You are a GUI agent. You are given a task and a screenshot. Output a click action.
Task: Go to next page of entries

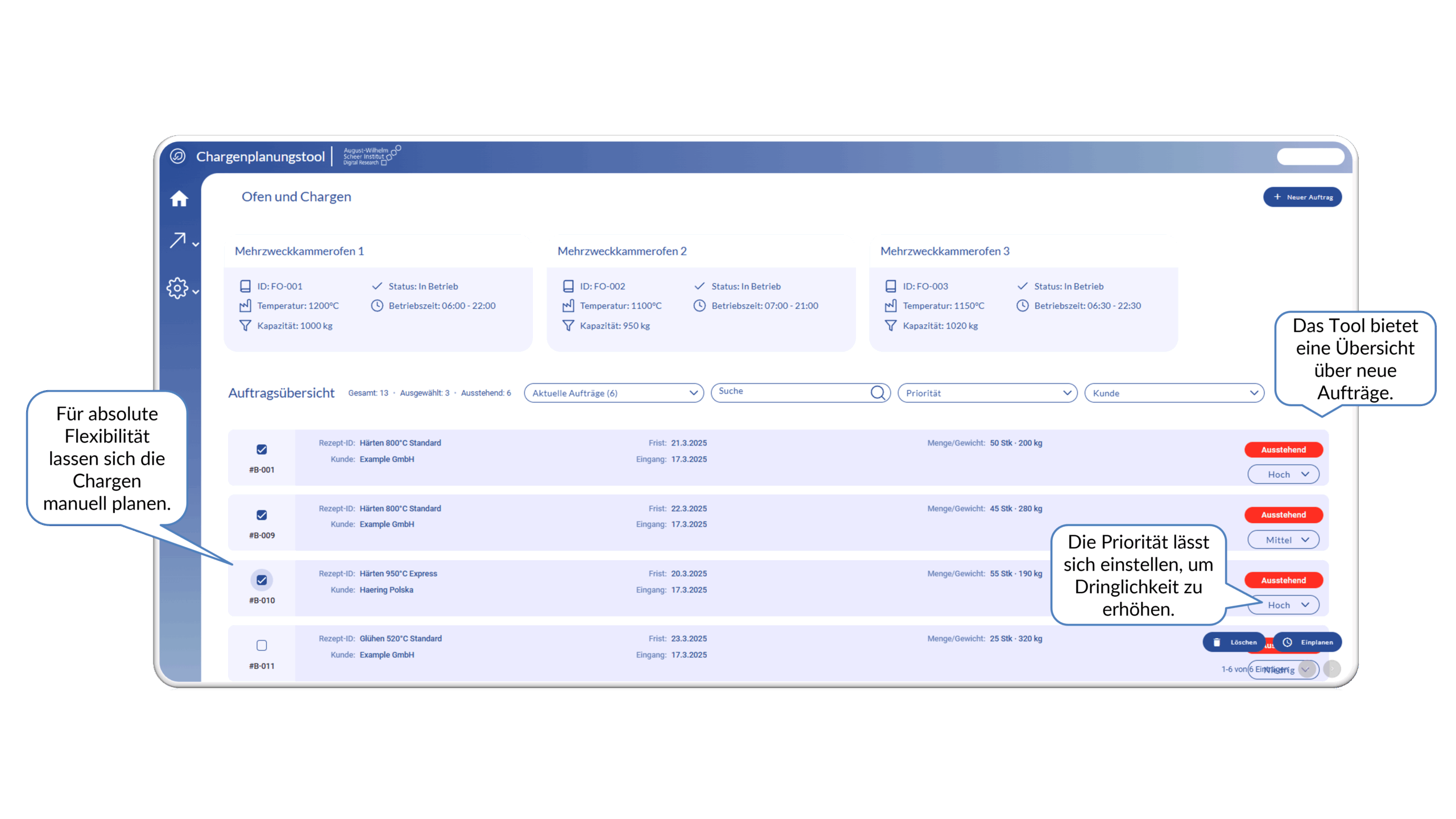tap(1331, 668)
